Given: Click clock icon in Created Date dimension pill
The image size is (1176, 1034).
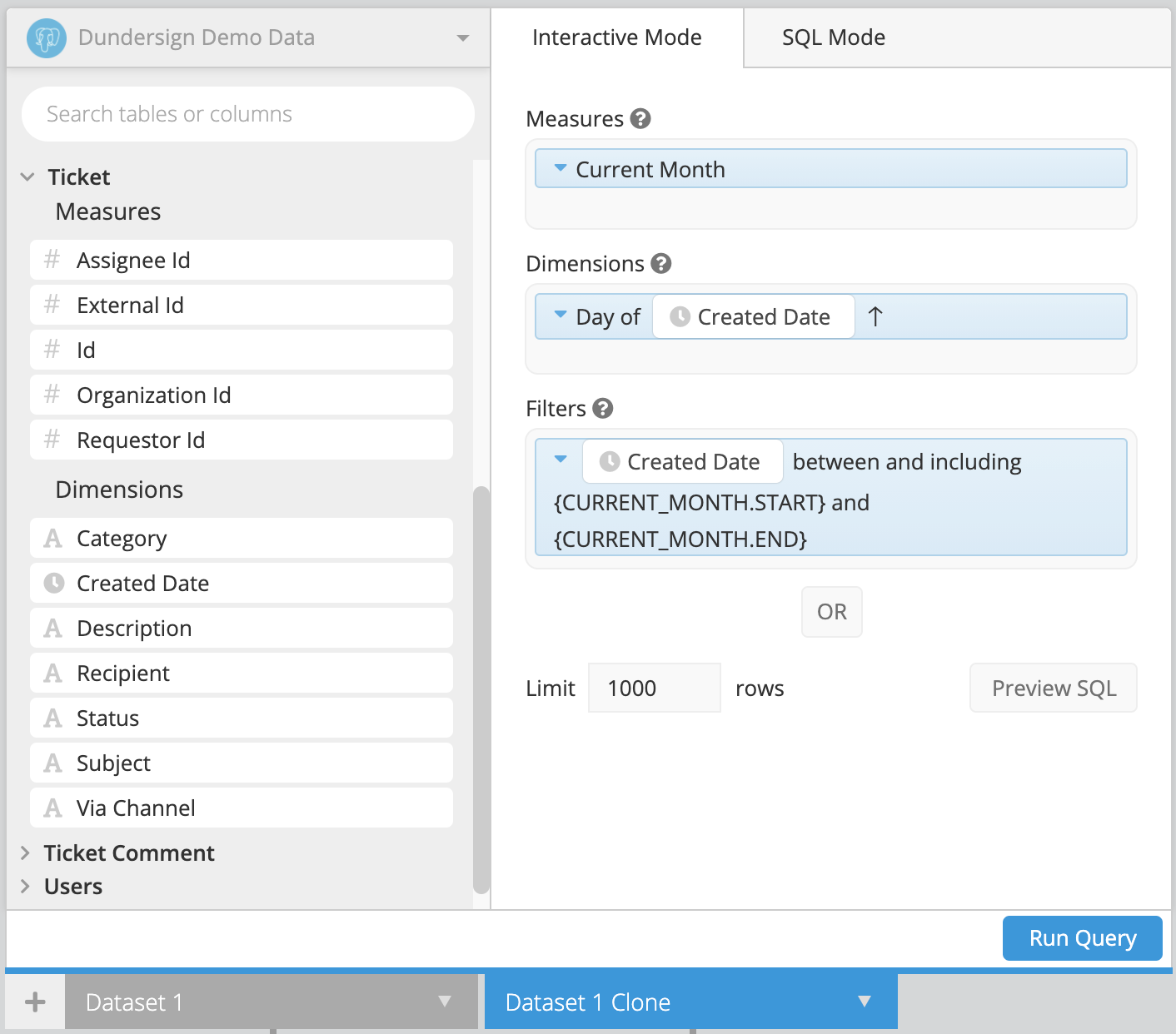Looking at the screenshot, I should tap(680, 316).
